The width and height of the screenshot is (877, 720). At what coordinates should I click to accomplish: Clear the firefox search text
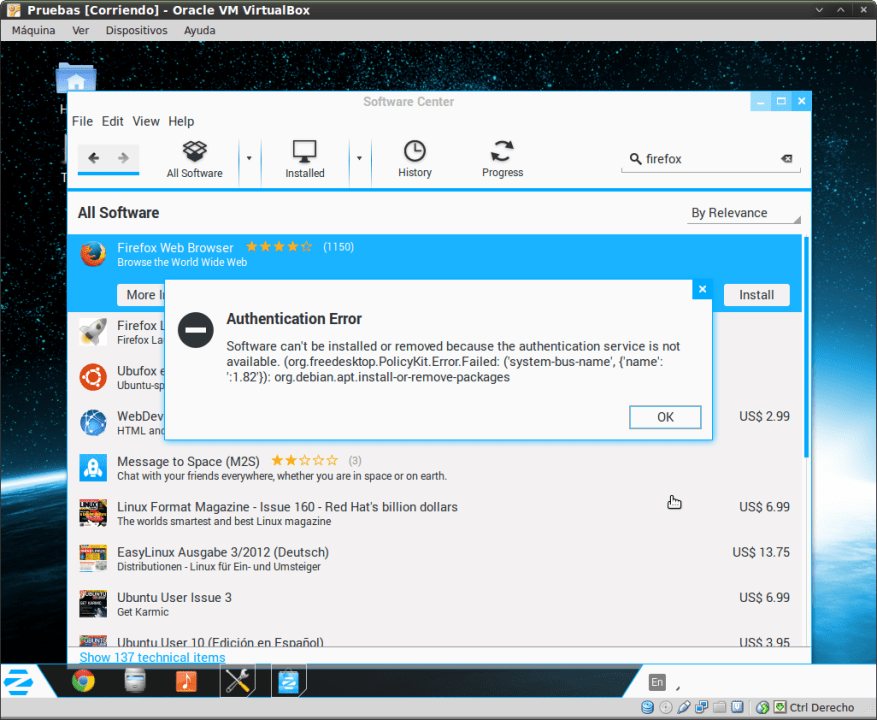pyautogui.click(x=786, y=159)
